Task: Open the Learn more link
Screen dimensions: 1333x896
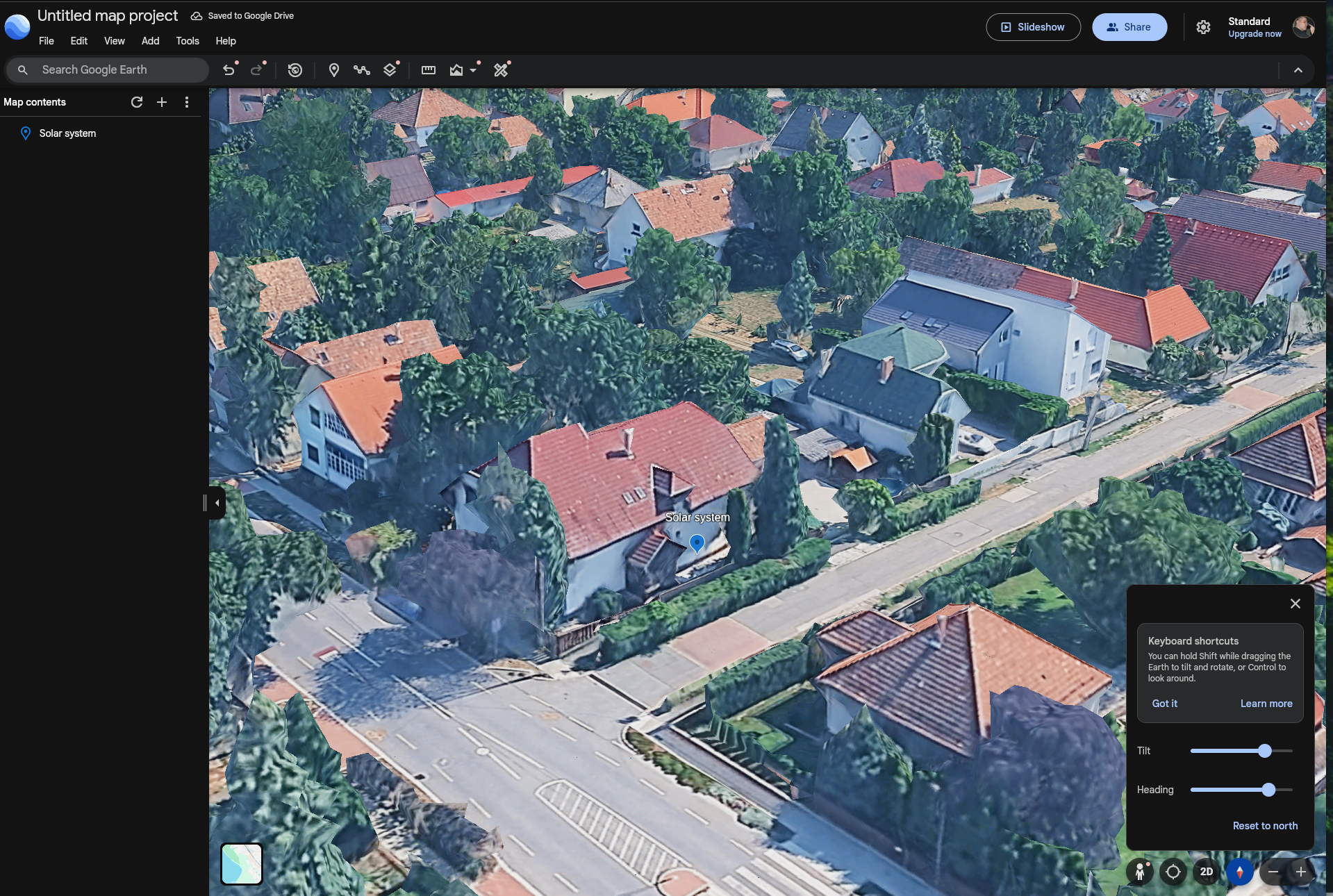Action: click(x=1266, y=704)
